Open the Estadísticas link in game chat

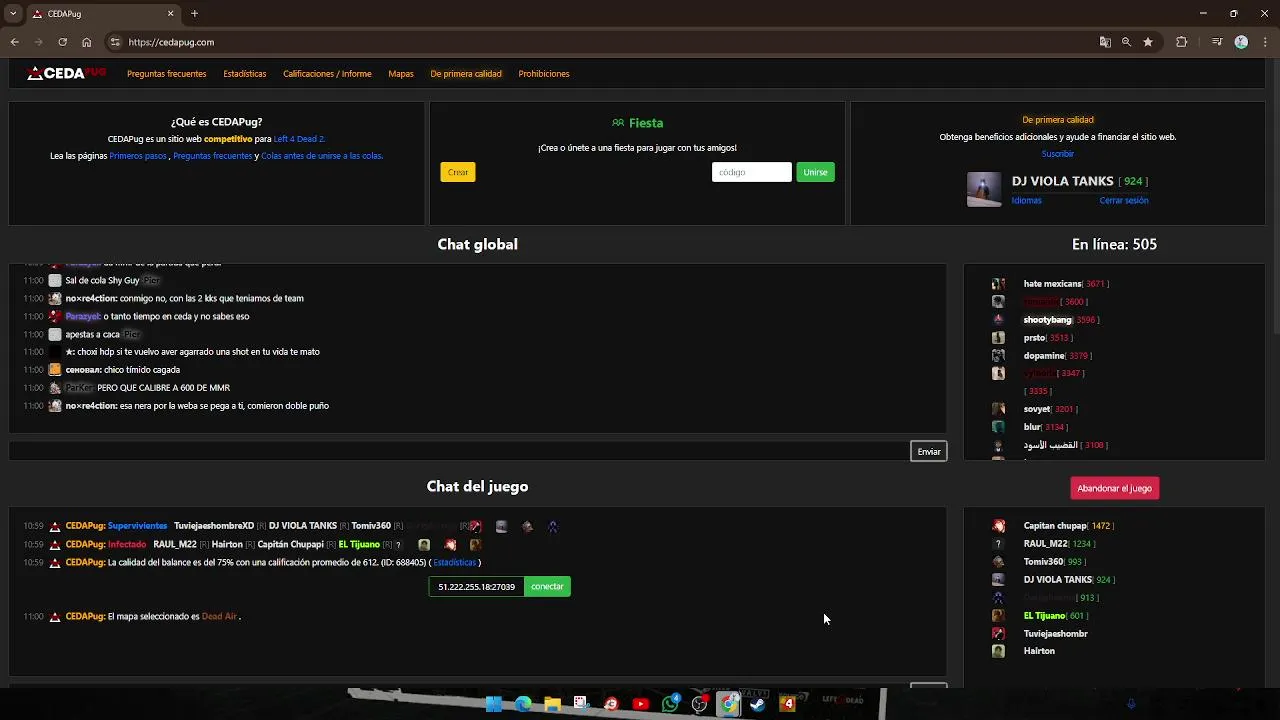coord(454,562)
